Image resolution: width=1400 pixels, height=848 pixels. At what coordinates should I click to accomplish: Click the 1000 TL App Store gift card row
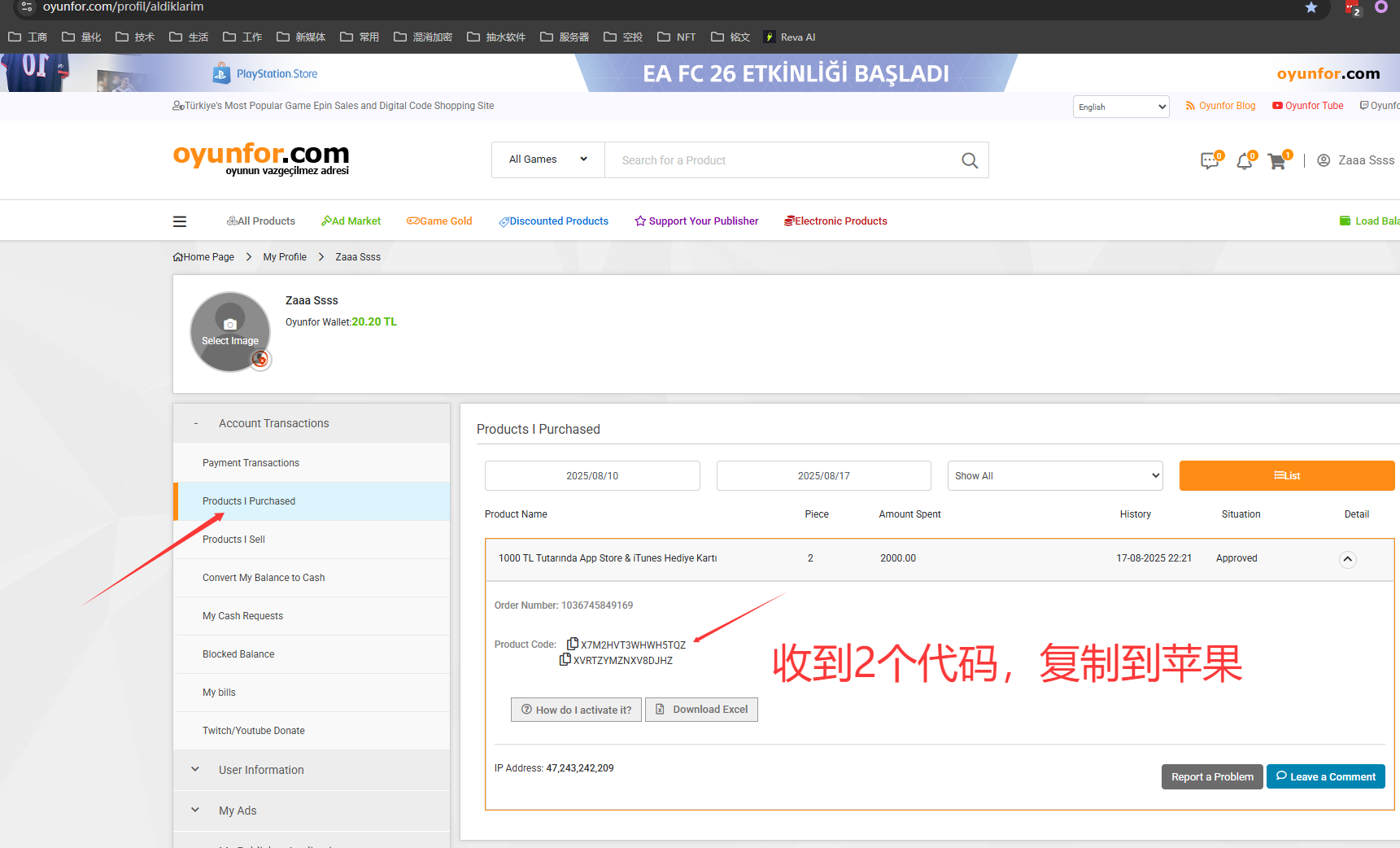tap(940, 559)
